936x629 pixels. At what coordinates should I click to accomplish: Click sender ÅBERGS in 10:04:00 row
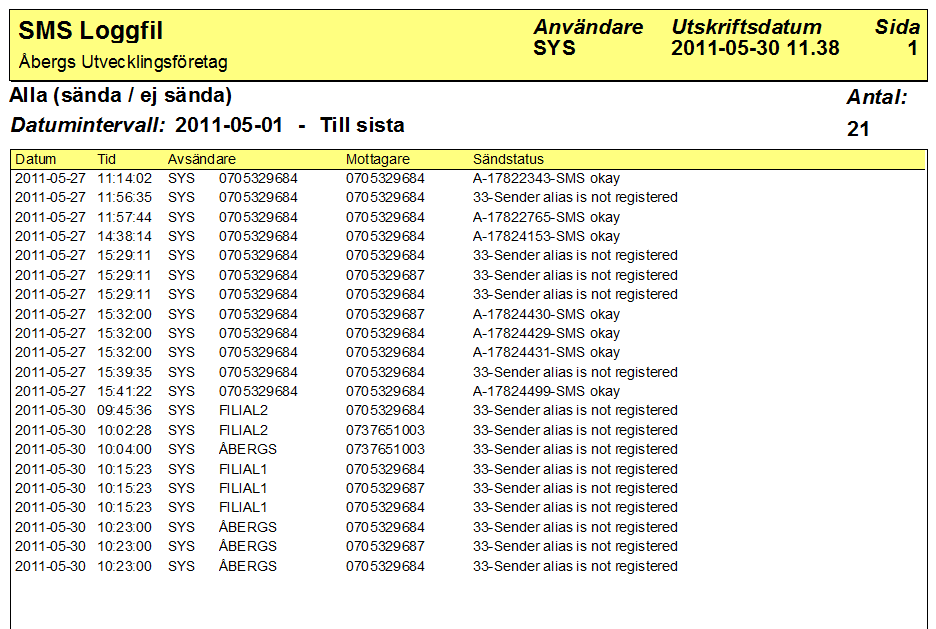pyautogui.click(x=248, y=449)
